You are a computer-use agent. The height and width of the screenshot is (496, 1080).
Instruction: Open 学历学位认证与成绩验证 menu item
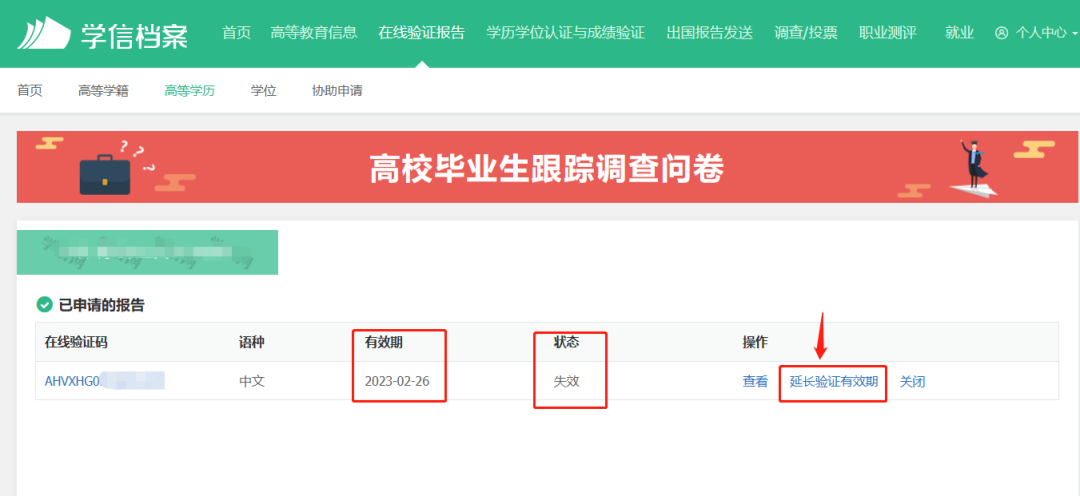pyautogui.click(x=565, y=33)
